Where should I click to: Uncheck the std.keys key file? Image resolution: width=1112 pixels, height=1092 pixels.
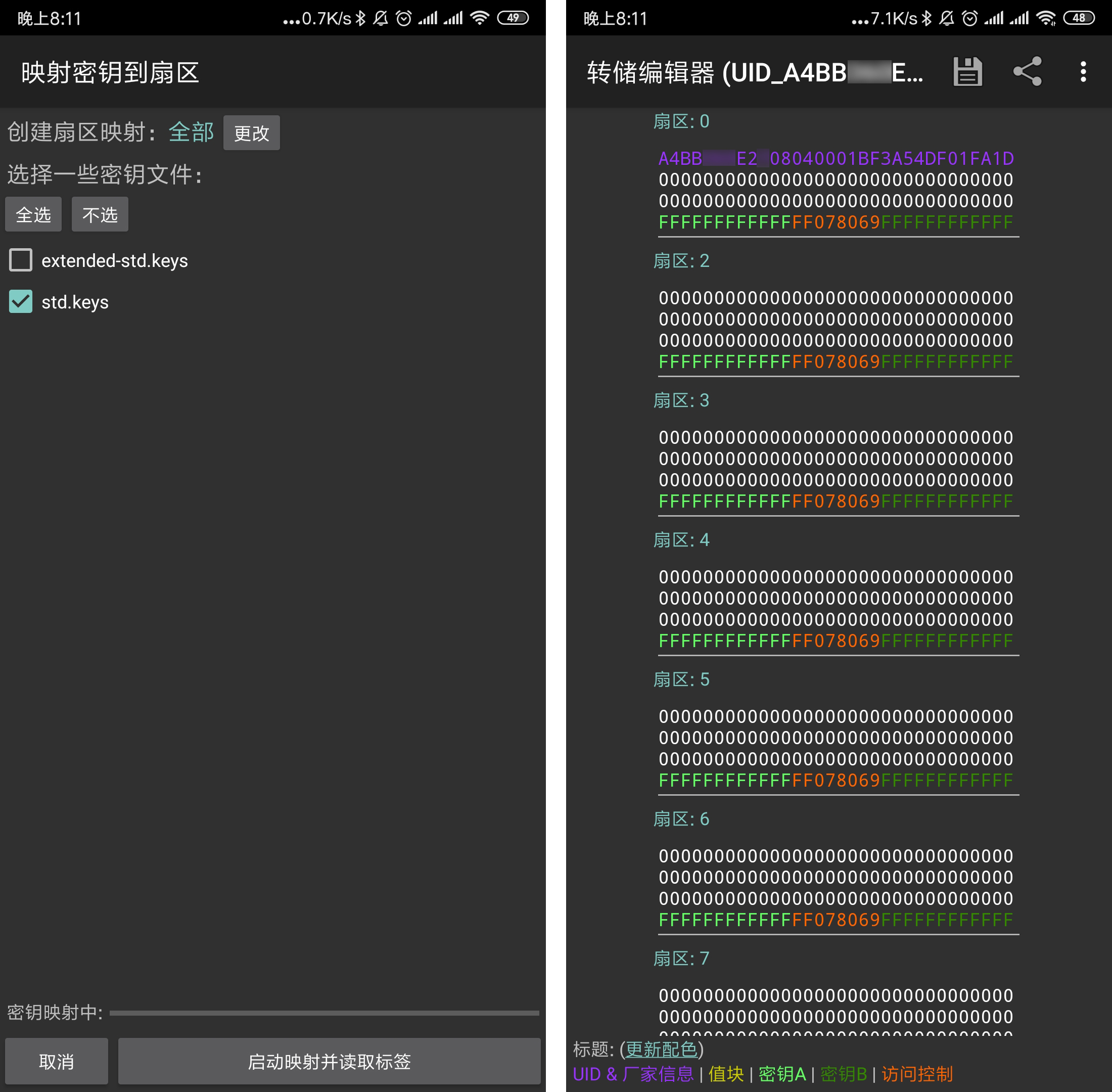[21, 302]
